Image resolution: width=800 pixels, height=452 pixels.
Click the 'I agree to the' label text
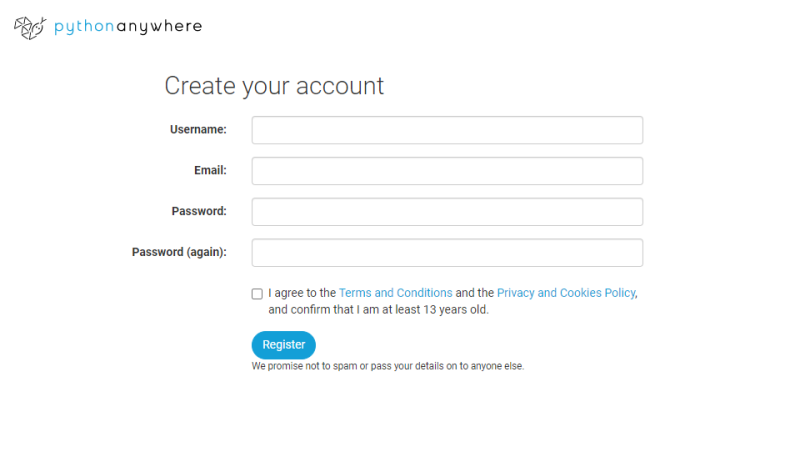click(302, 293)
